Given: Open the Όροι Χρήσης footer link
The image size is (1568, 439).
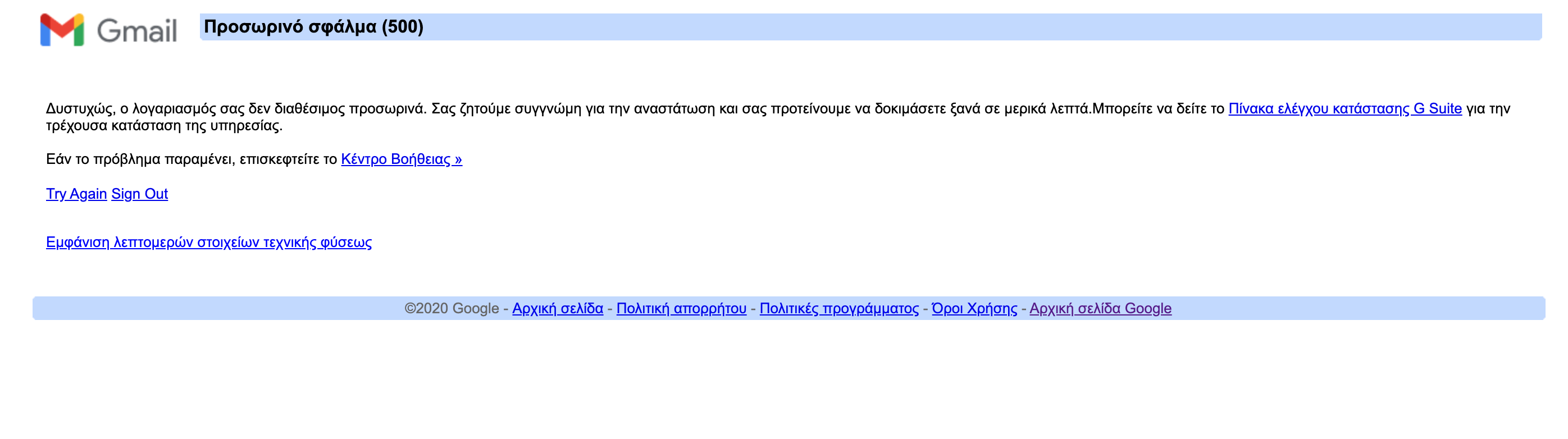Looking at the screenshot, I should 974,309.
